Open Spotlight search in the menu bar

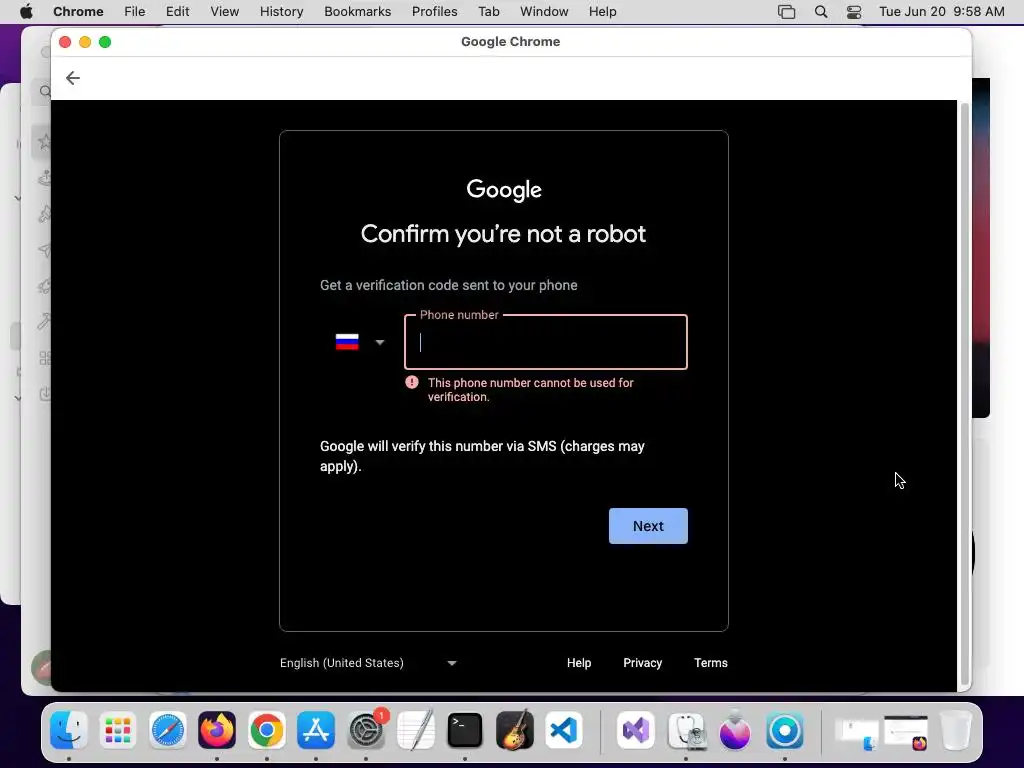click(x=821, y=12)
